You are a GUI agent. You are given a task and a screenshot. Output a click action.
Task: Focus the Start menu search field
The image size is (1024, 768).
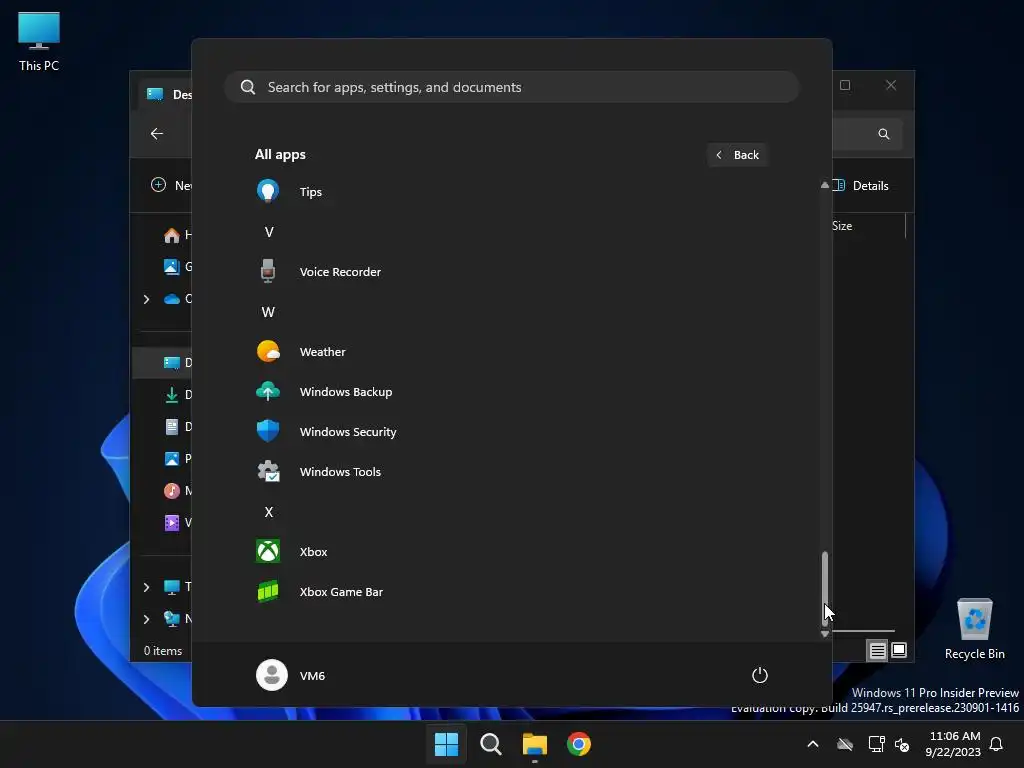[512, 87]
